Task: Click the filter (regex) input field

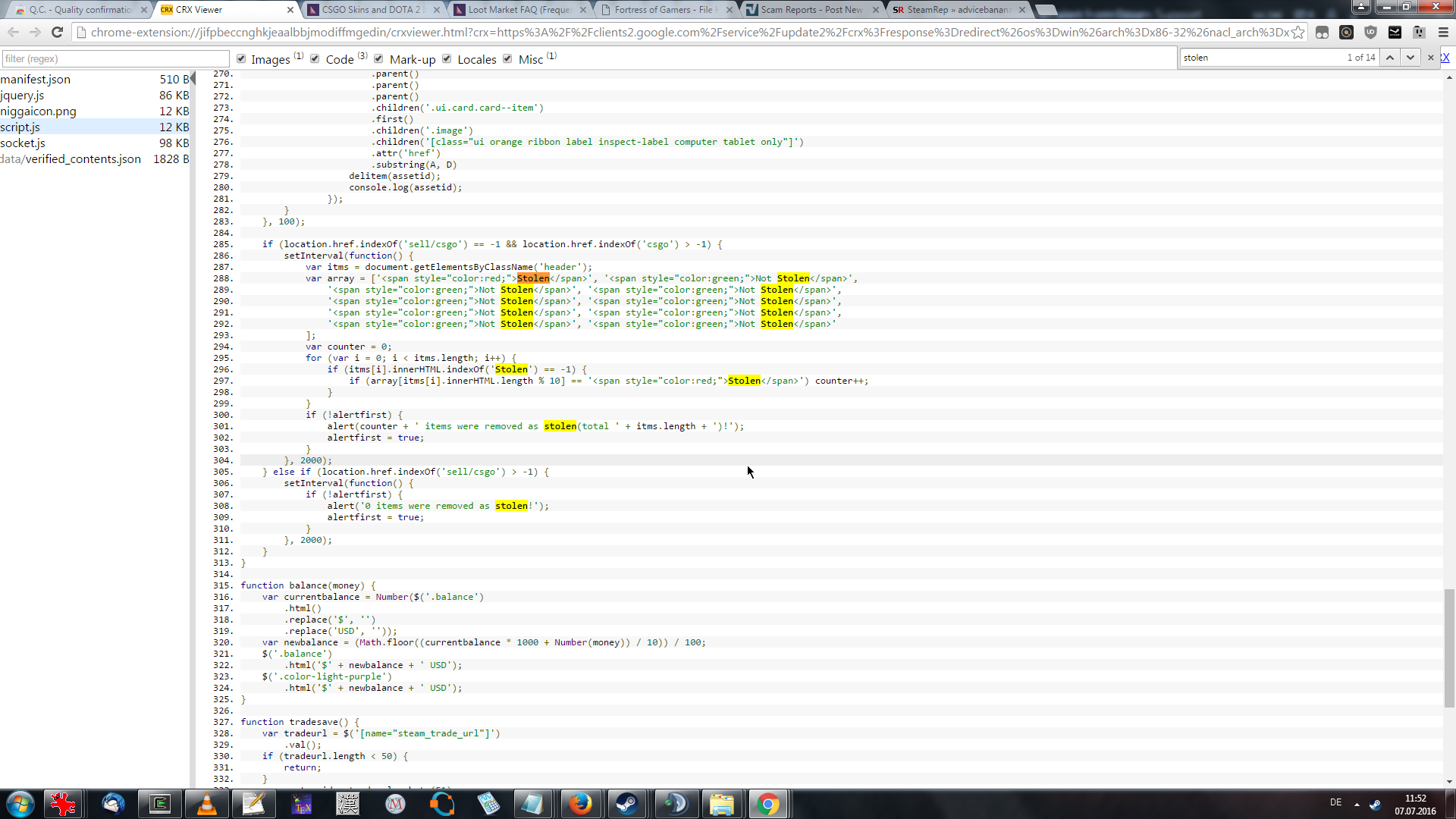Action: click(x=115, y=59)
